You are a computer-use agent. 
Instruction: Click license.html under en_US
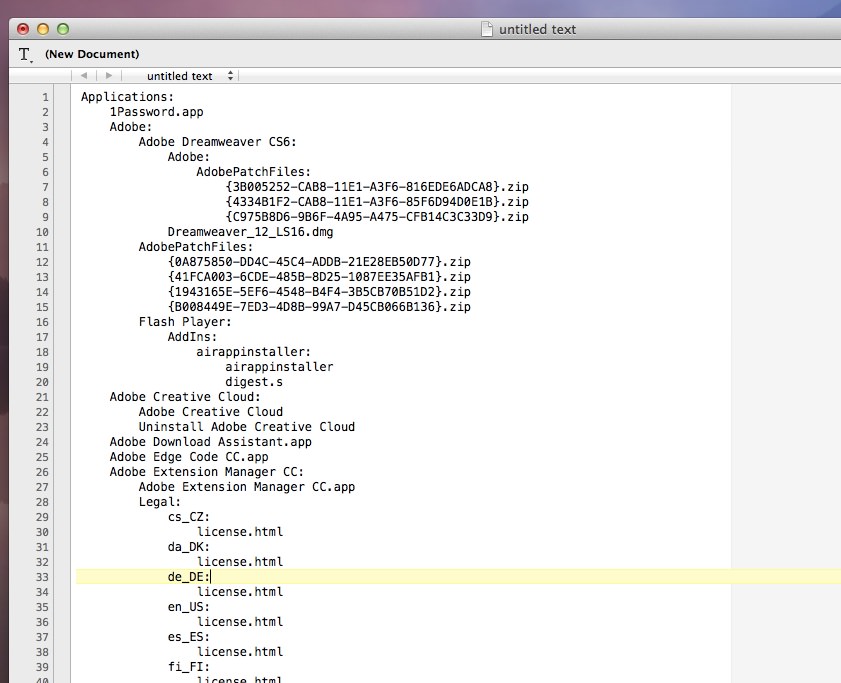[240, 623]
